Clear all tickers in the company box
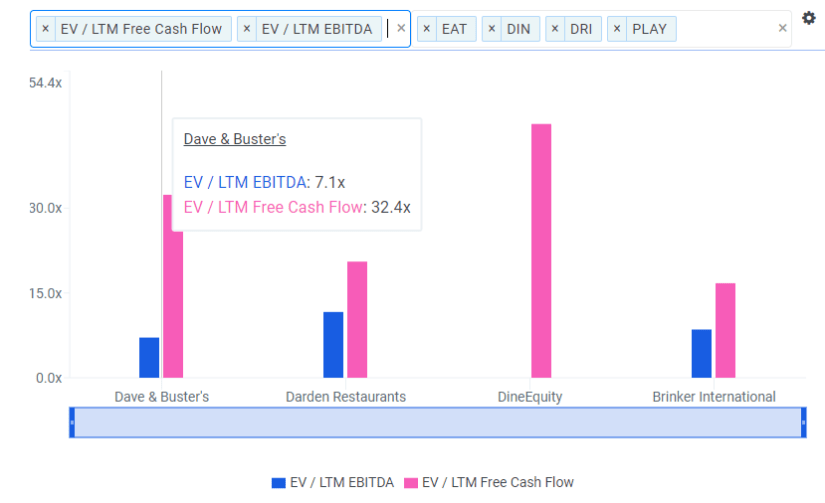Viewport: 825px width, 503px height. (x=782, y=28)
